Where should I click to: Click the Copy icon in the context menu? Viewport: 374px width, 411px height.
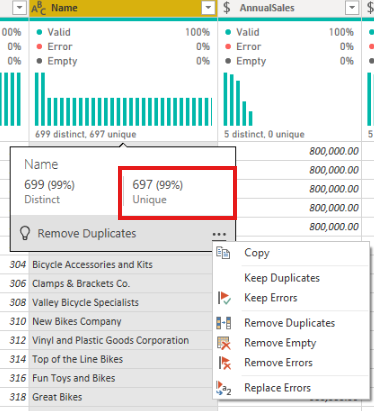coord(223,253)
